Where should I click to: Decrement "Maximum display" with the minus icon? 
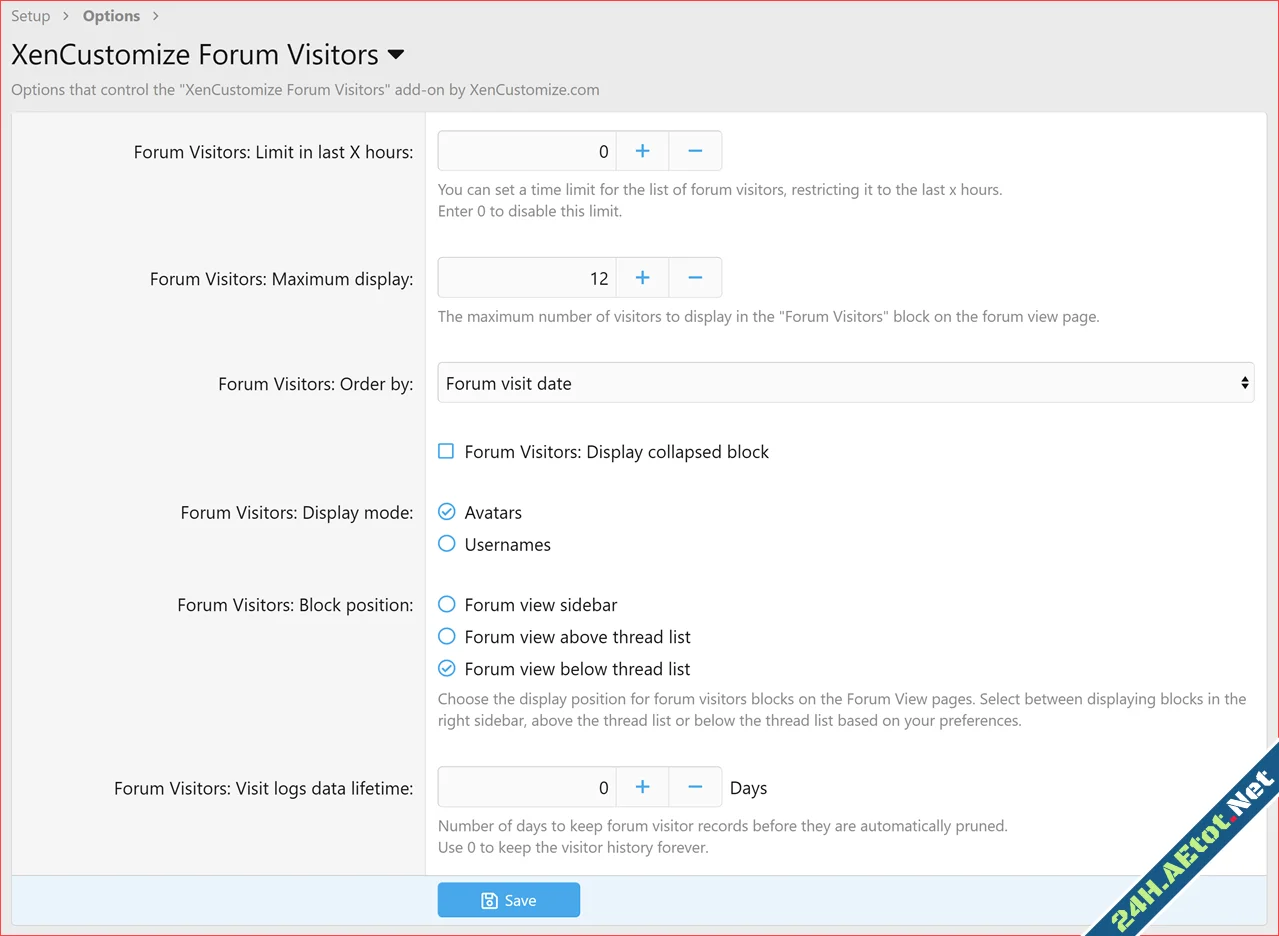pos(694,277)
